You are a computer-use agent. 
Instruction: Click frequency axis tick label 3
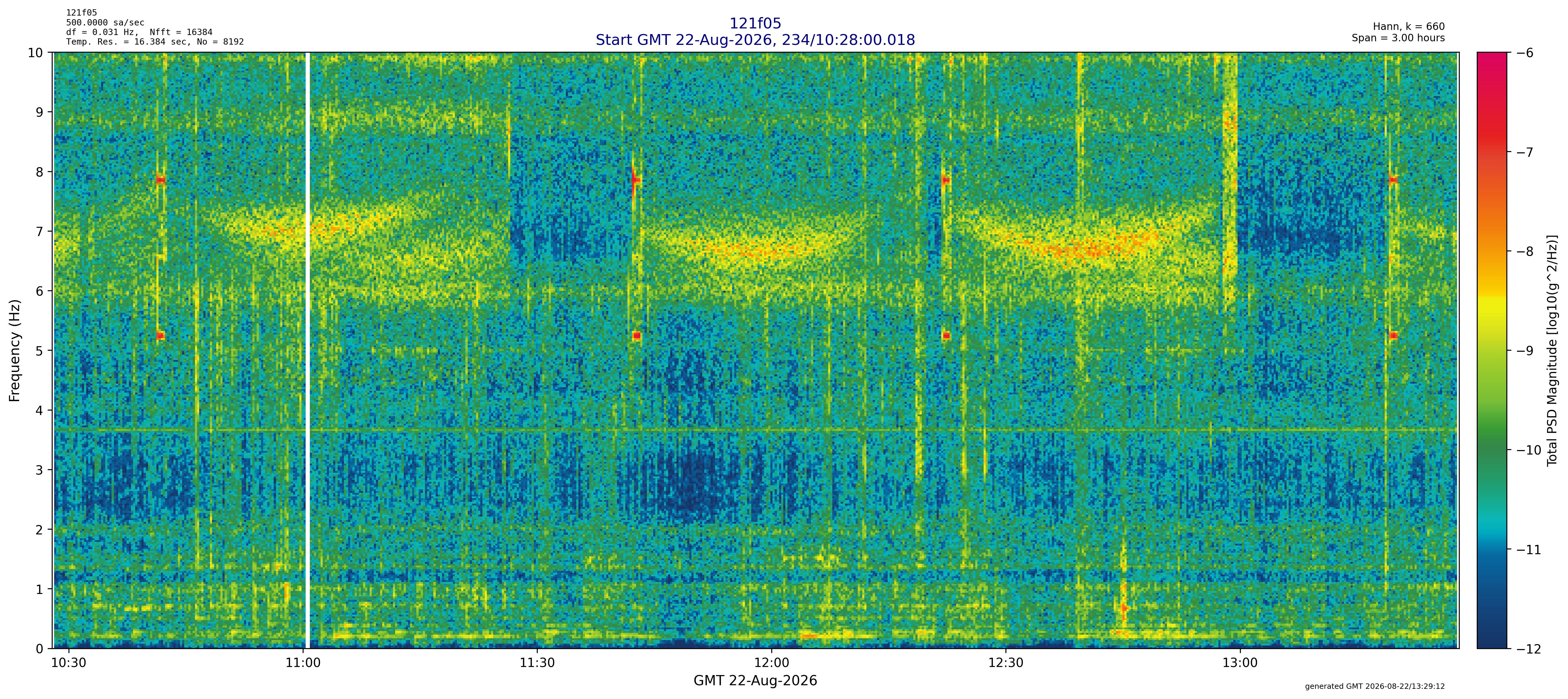[39, 470]
